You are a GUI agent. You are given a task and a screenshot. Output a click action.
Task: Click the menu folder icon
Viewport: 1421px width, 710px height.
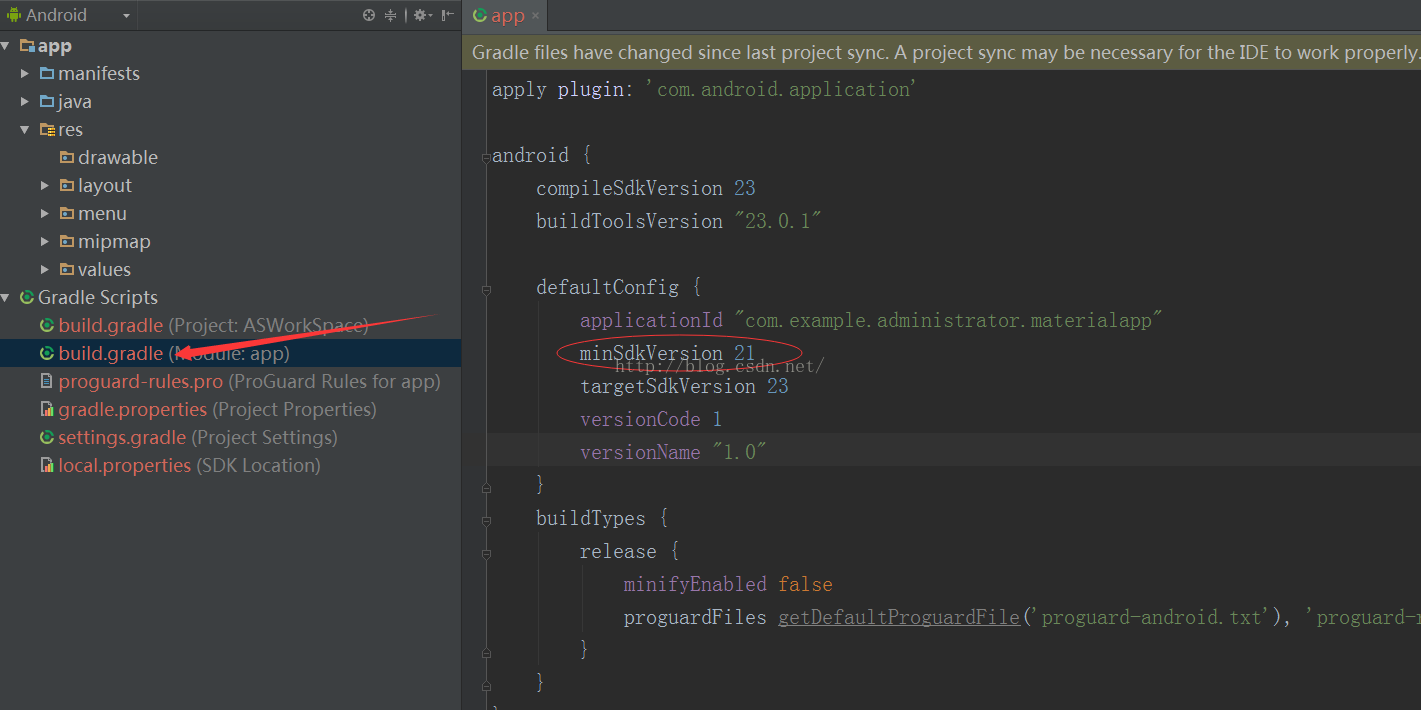pyautogui.click(x=67, y=214)
